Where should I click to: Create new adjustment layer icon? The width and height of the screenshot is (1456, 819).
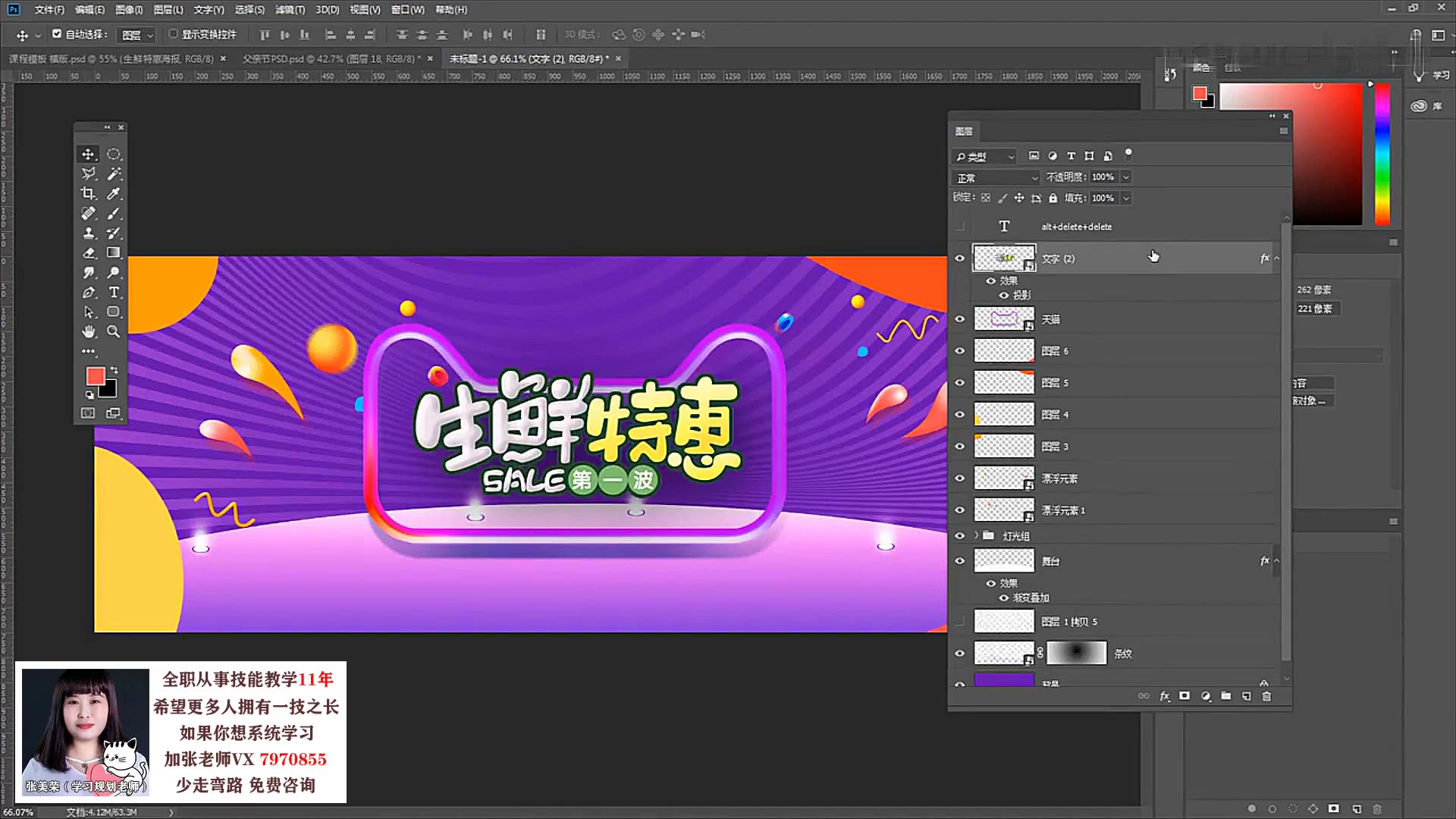click(x=1206, y=696)
